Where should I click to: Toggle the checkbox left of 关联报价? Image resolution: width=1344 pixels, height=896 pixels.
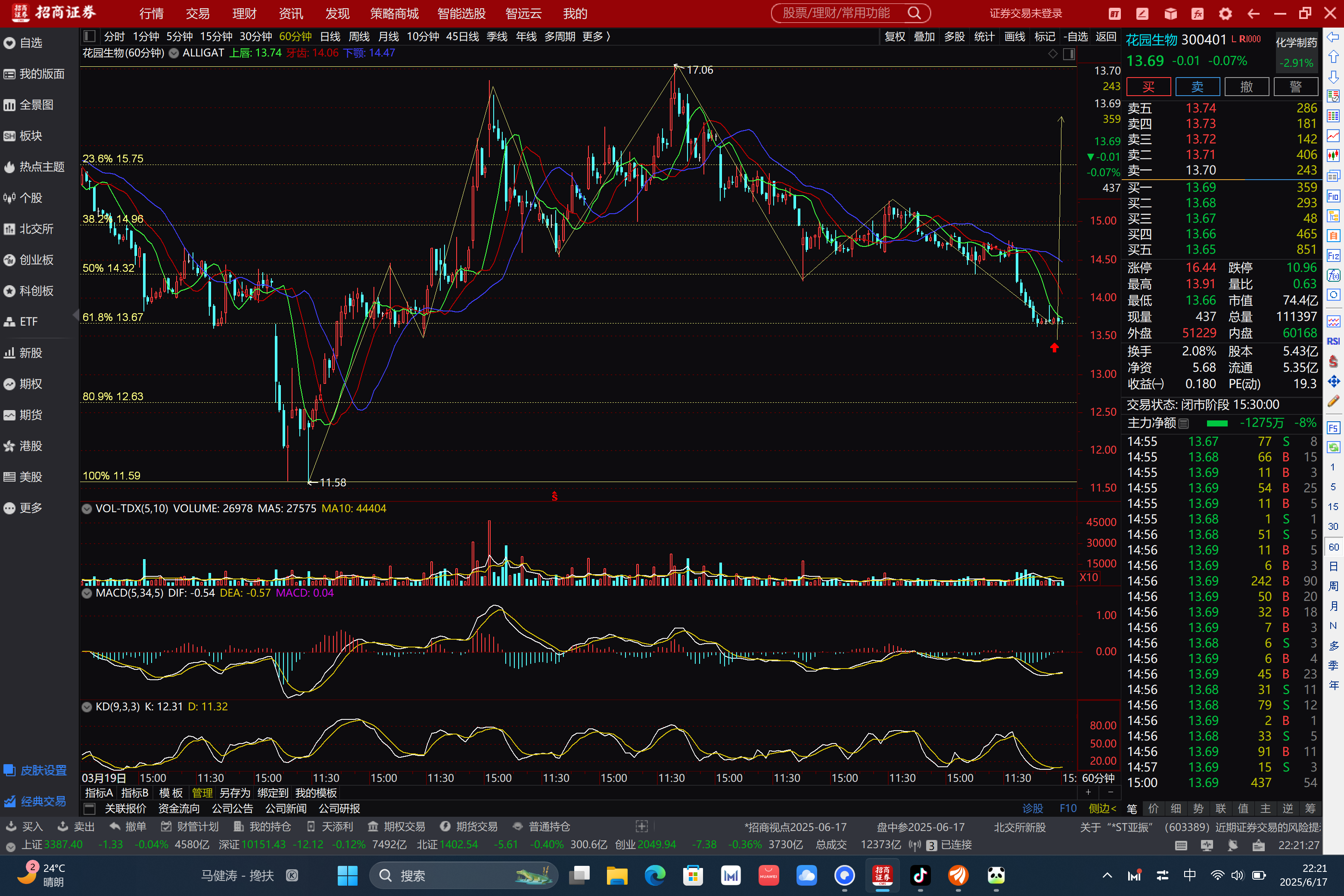pos(89,809)
